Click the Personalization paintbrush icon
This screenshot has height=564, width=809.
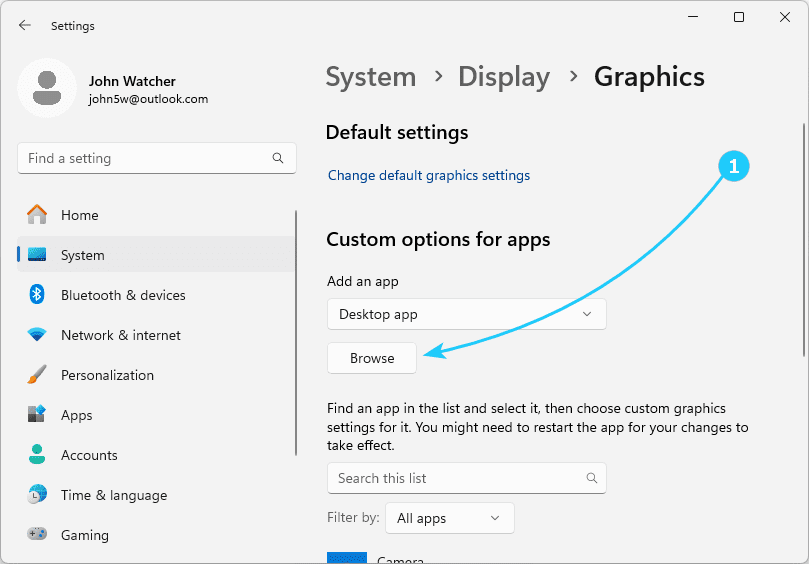click(37, 375)
